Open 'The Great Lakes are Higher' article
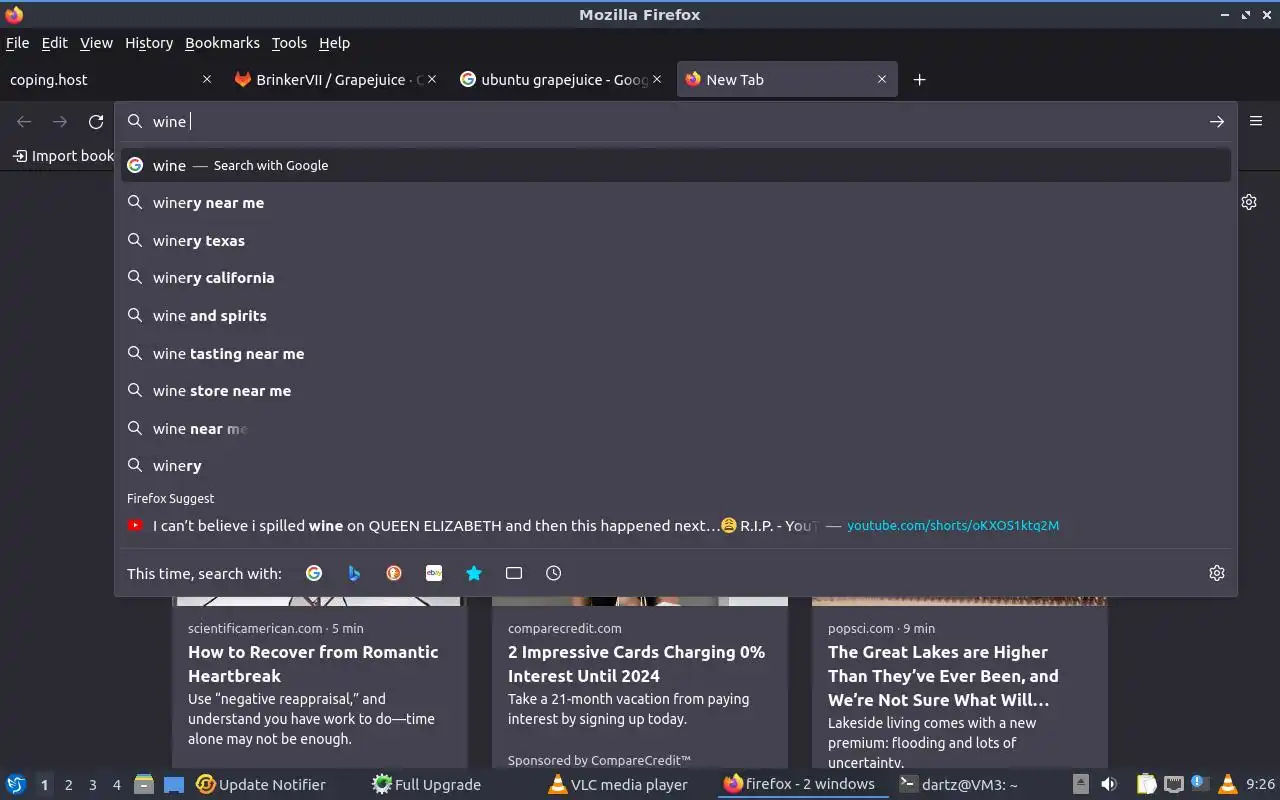This screenshot has height=800, width=1280. click(x=943, y=676)
